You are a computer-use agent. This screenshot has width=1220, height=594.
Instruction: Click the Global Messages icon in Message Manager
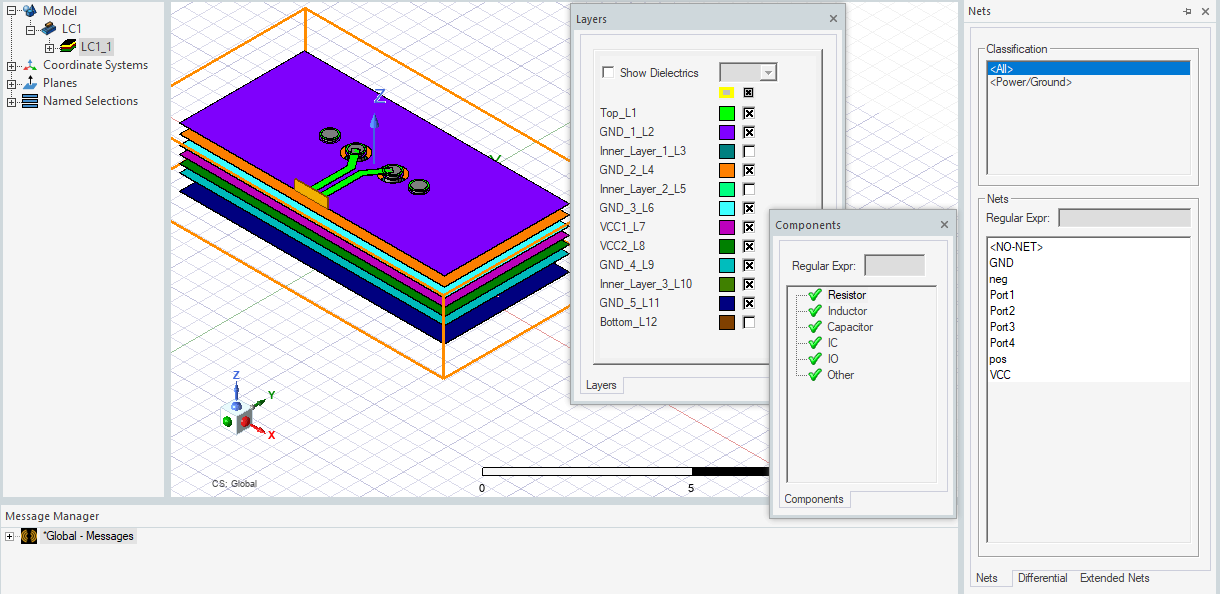(x=30, y=536)
